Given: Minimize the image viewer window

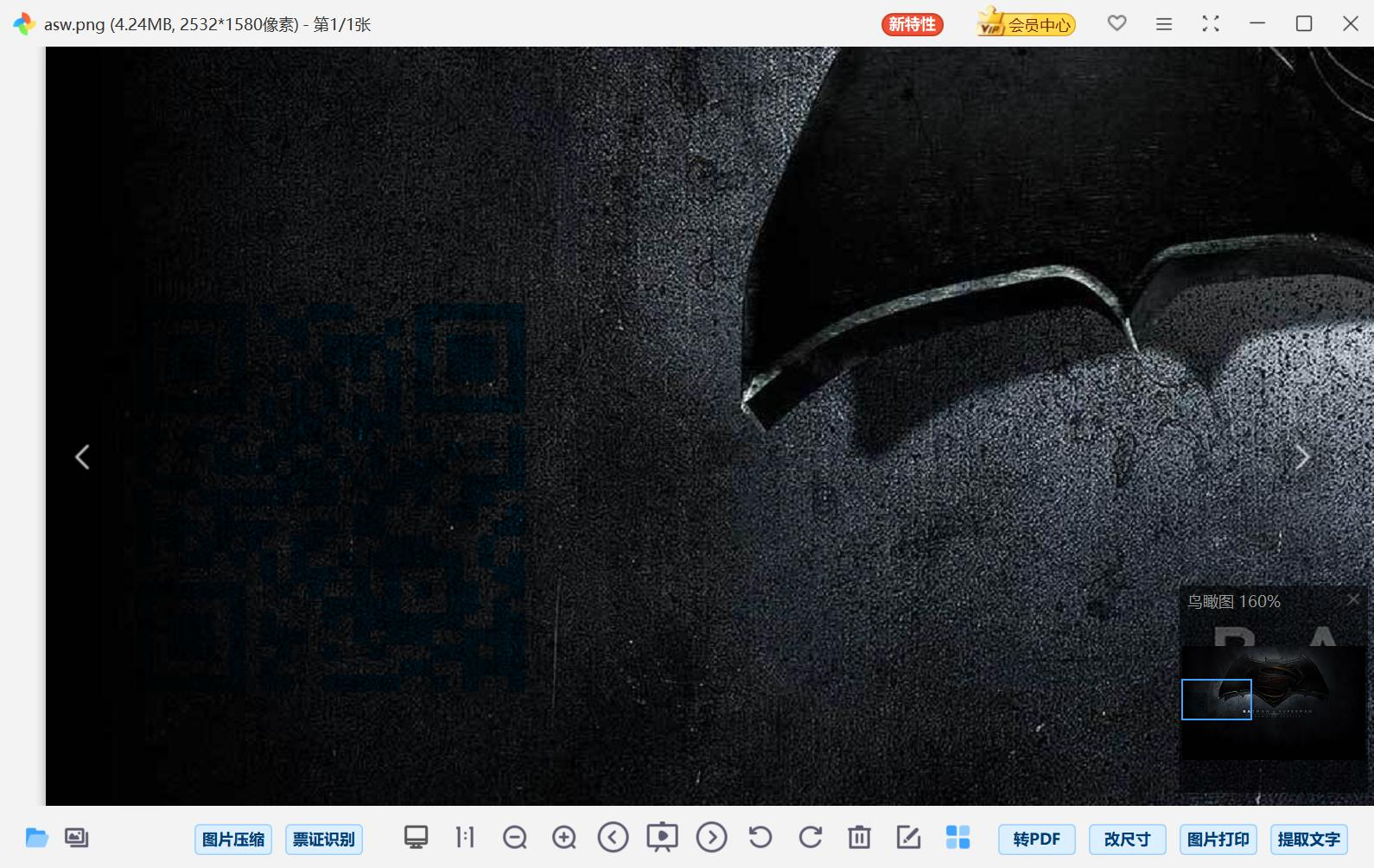Looking at the screenshot, I should click(1257, 24).
